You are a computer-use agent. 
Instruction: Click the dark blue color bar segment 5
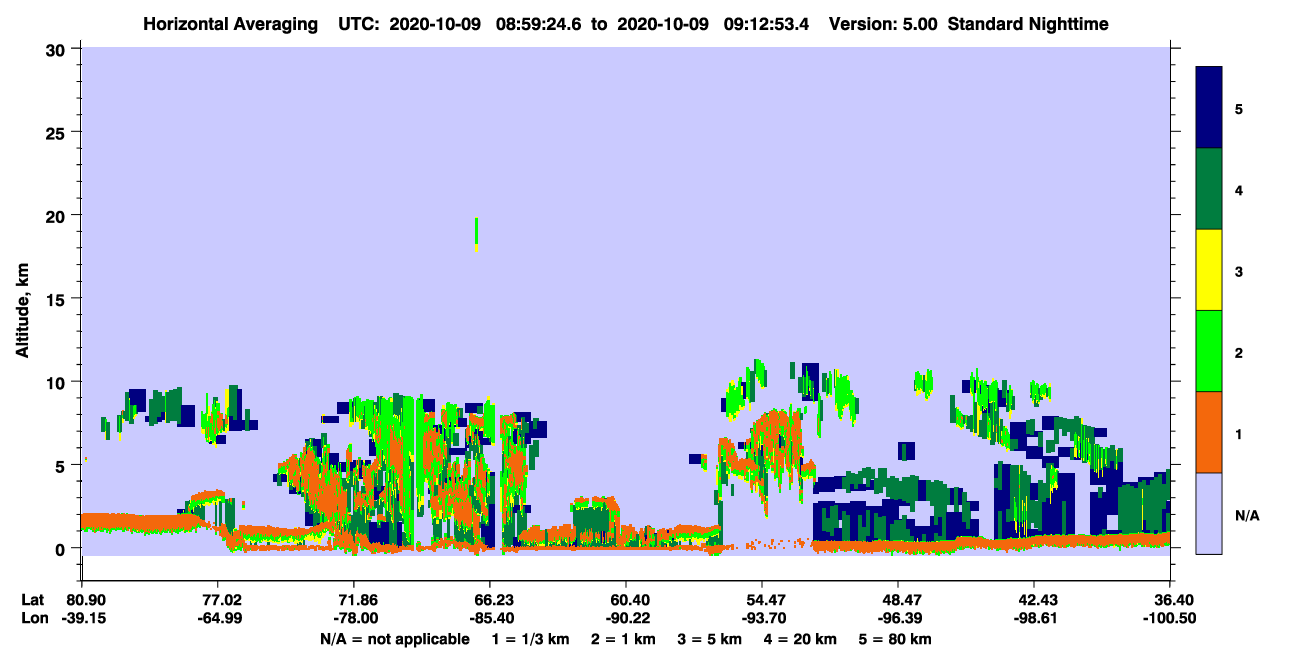[1209, 108]
